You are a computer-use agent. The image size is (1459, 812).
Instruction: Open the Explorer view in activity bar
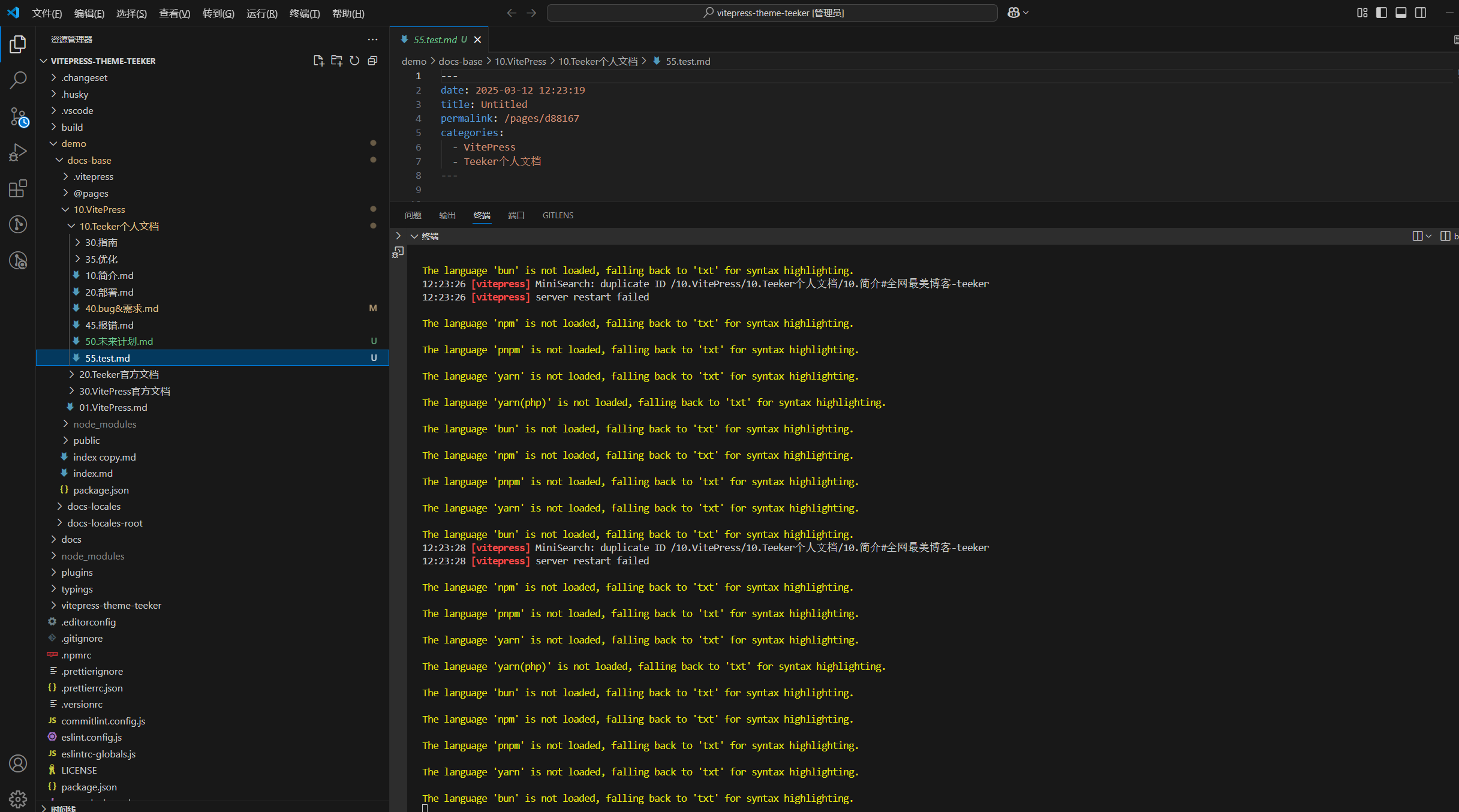pos(18,44)
